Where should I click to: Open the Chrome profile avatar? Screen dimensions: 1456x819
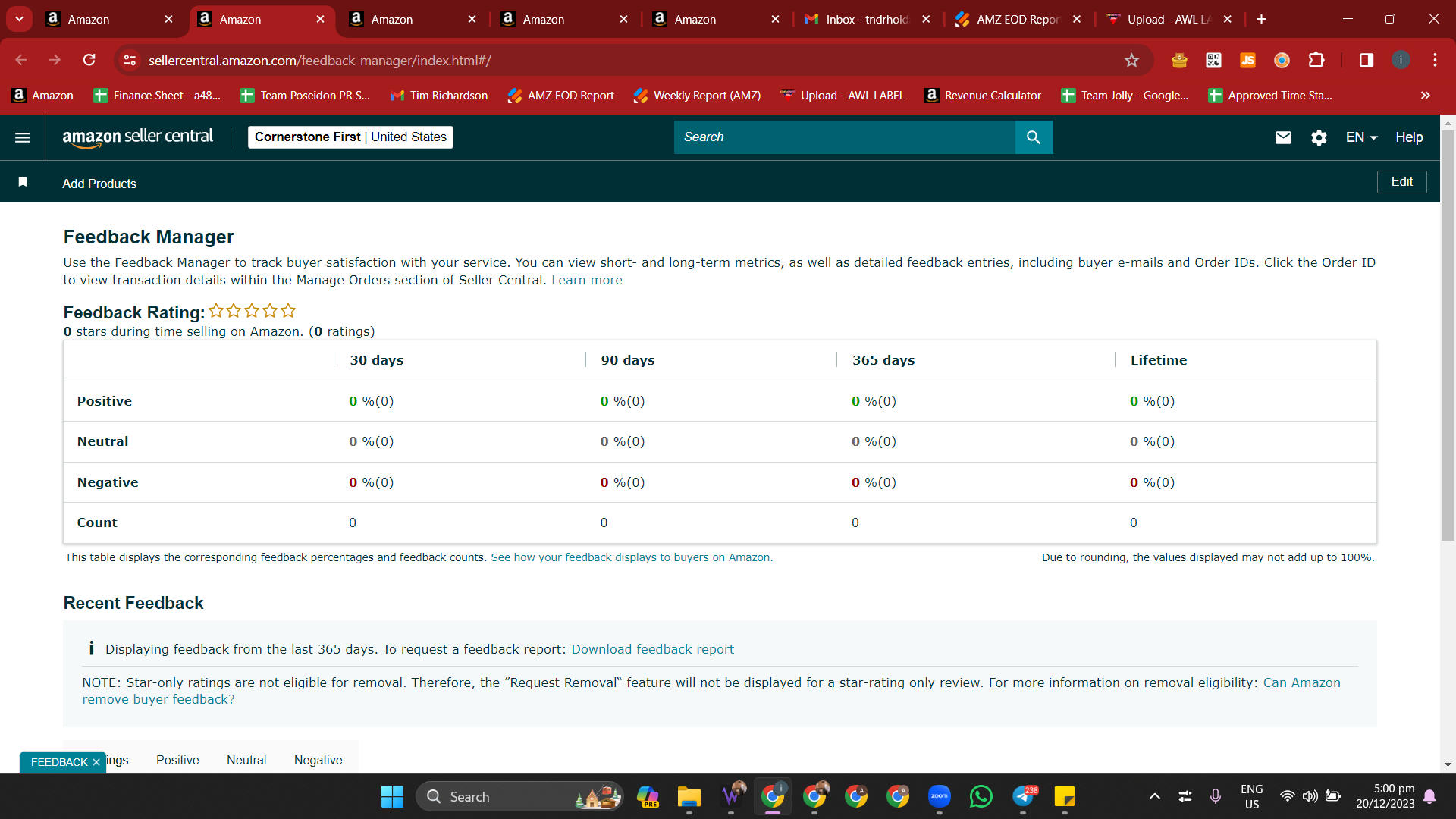1401,60
